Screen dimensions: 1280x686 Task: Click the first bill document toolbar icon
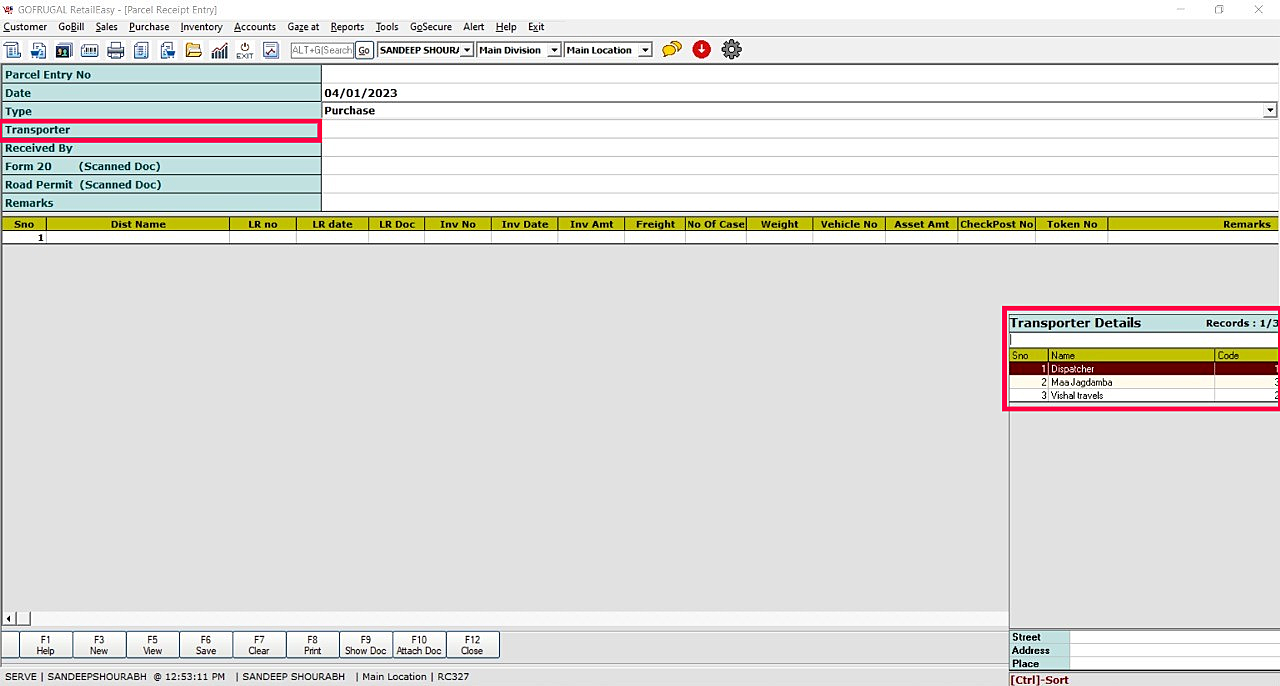click(x=12, y=50)
